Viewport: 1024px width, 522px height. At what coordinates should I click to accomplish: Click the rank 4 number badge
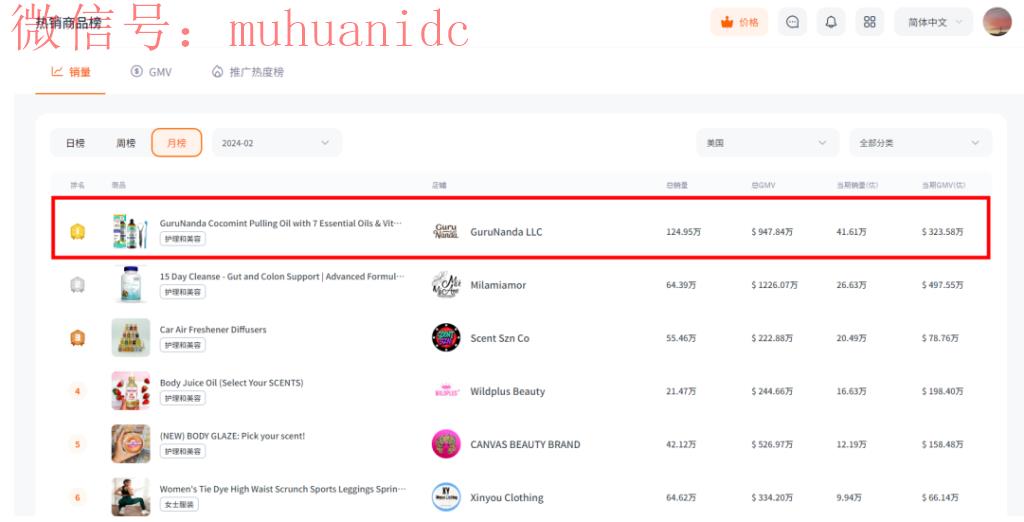pos(78,391)
